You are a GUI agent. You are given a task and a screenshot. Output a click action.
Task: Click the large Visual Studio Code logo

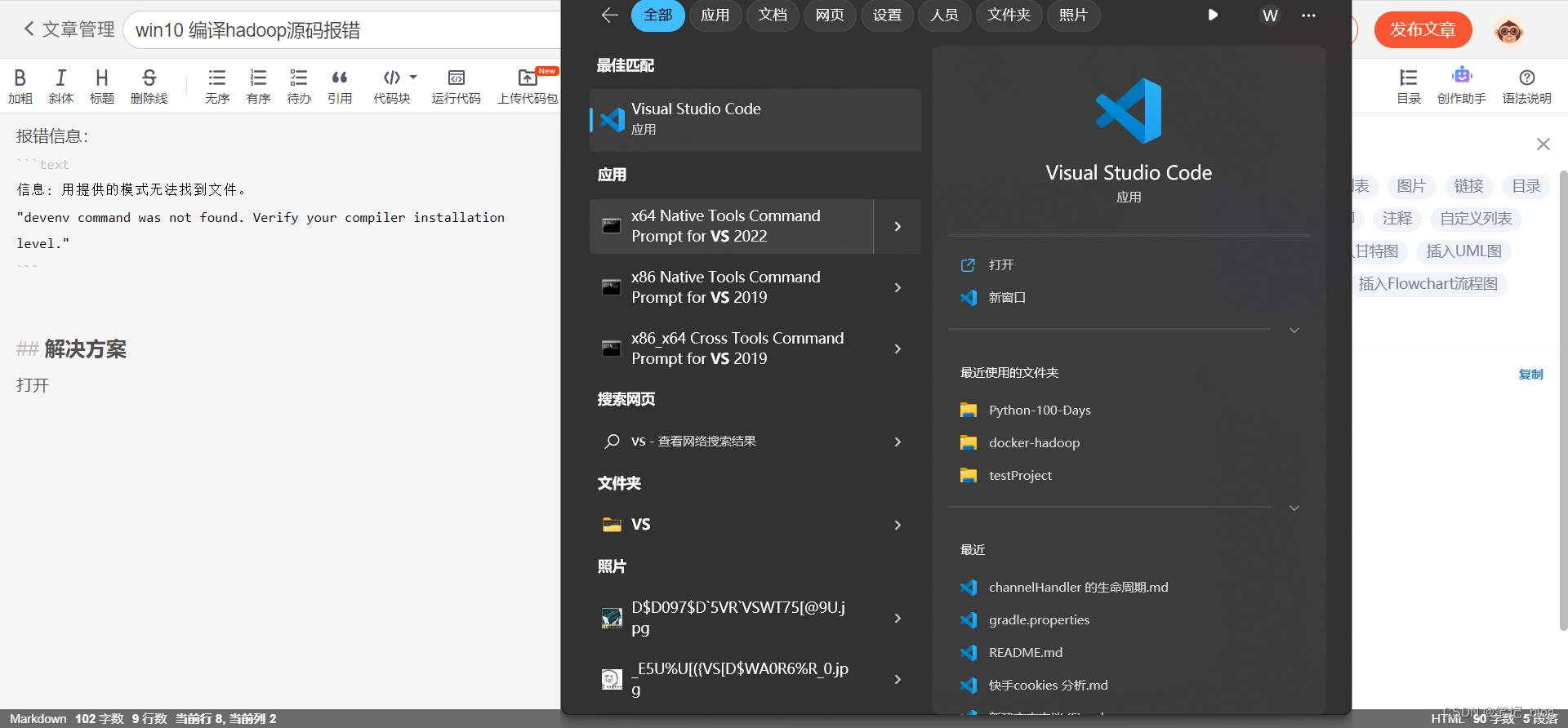(1129, 111)
